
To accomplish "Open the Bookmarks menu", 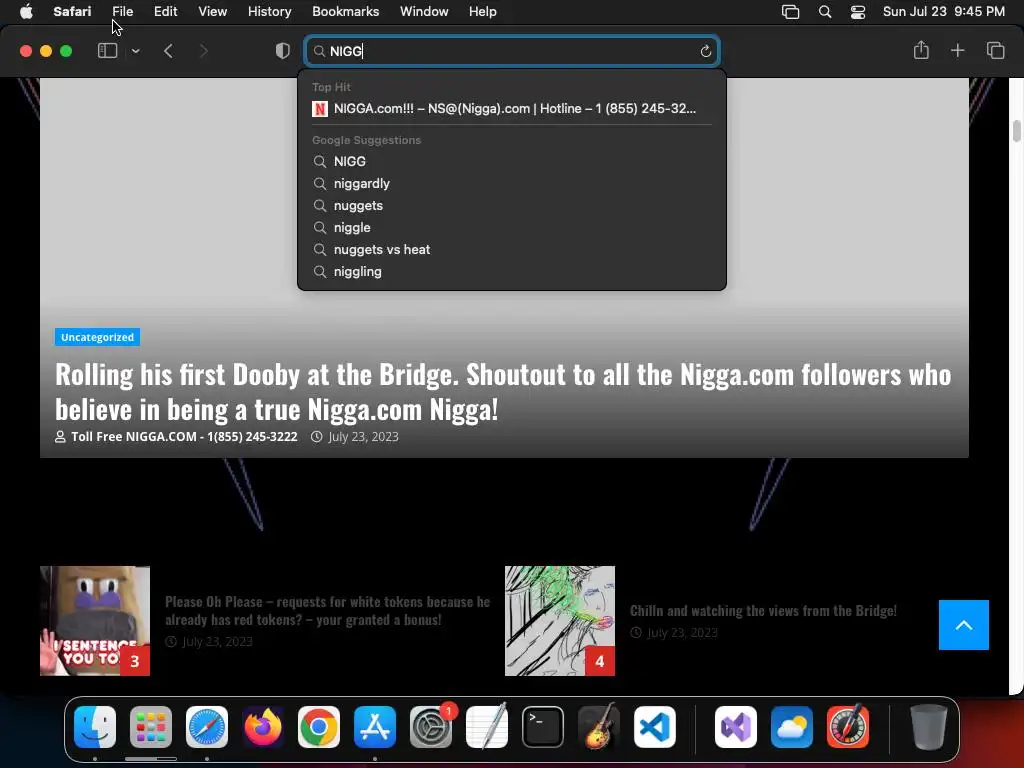I will (345, 12).
